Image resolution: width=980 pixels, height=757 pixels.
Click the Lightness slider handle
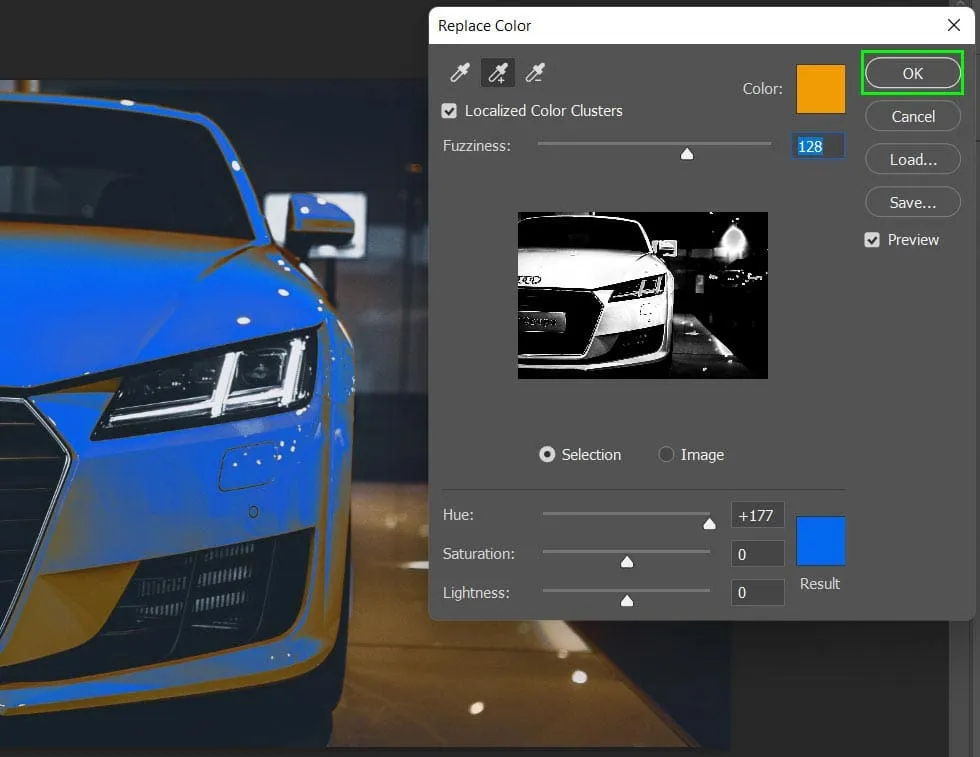tap(627, 601)
